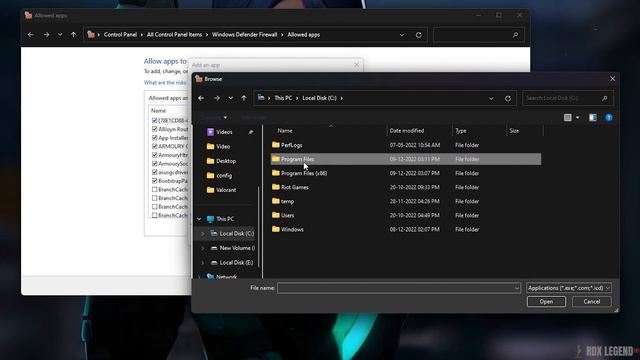The image size is (640, 360).
Task: Uncheck the App Installer checkbox
Action: [154, 138]
